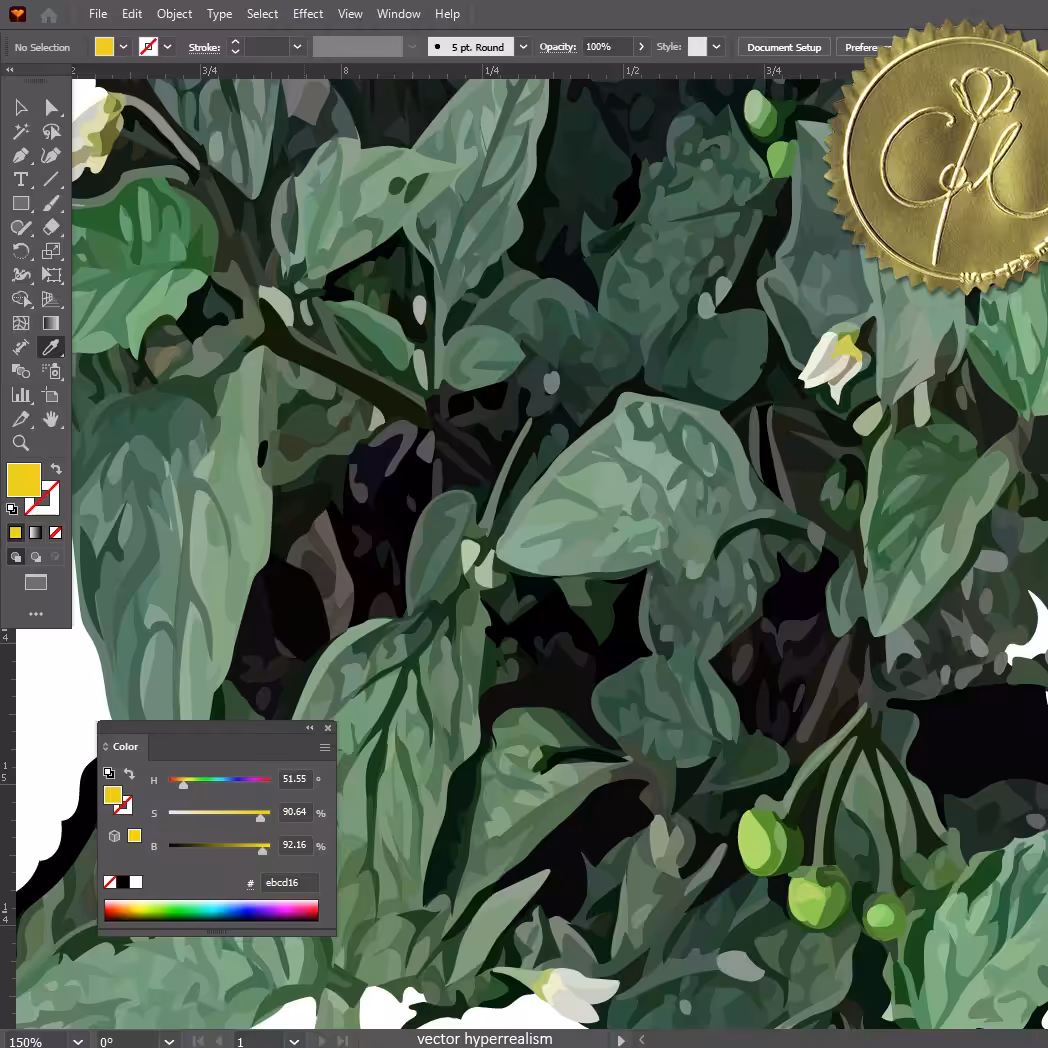The height and width of the screenshot is (1048, 1048).
Task: Click Change Screen Mode button
Action: [36, 583]
